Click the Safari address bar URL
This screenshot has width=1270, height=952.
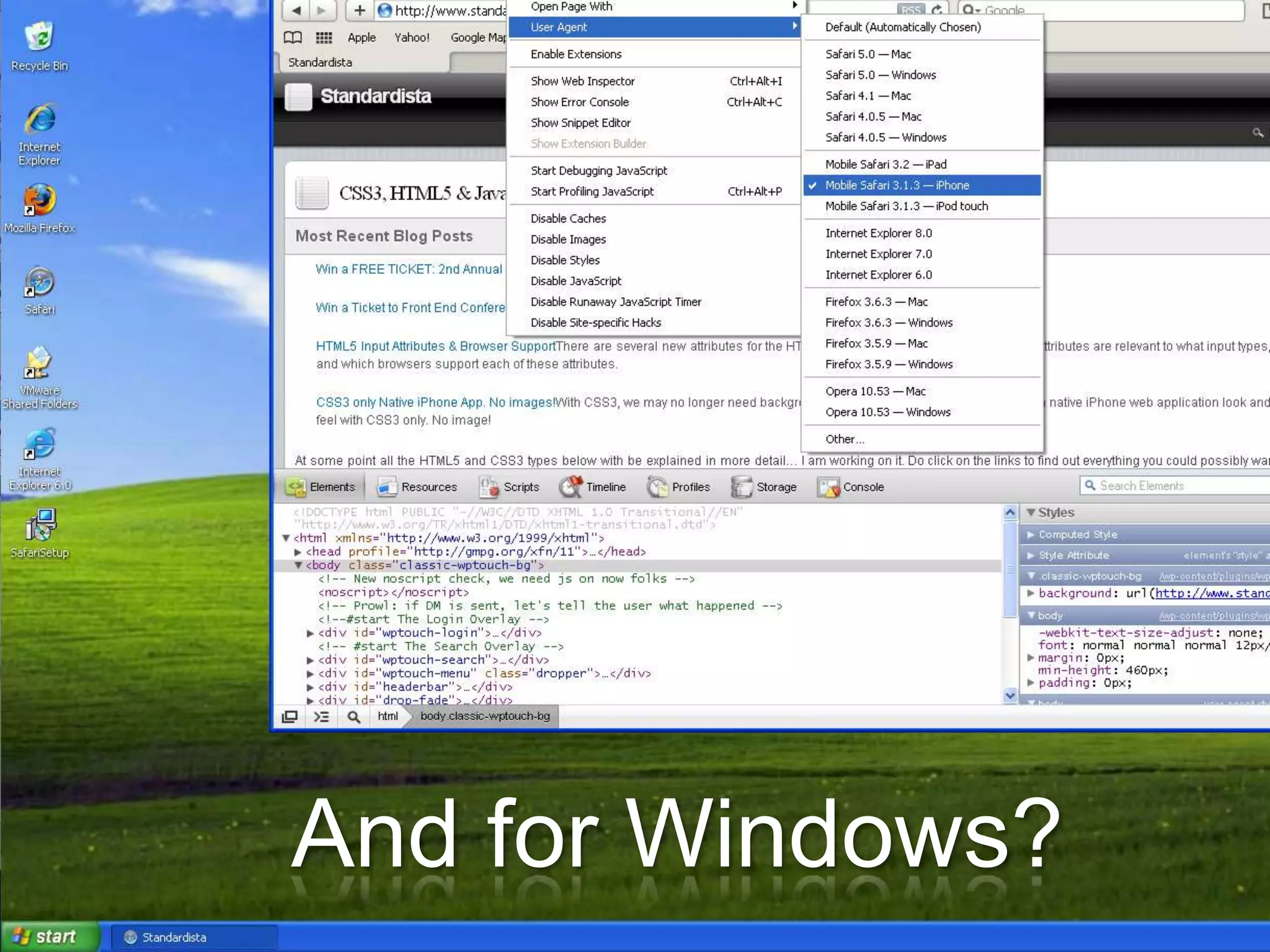coord(450,11)
